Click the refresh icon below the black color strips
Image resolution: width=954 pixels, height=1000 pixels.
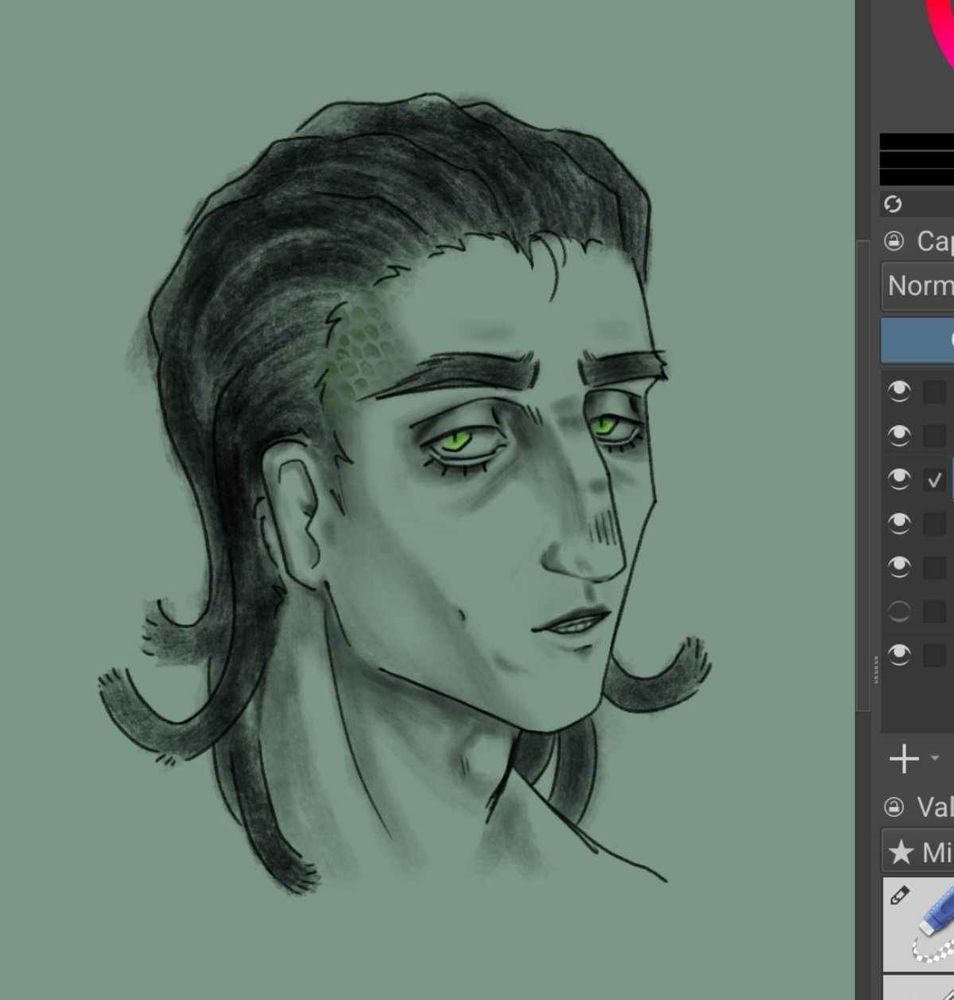tap(893, 204)
